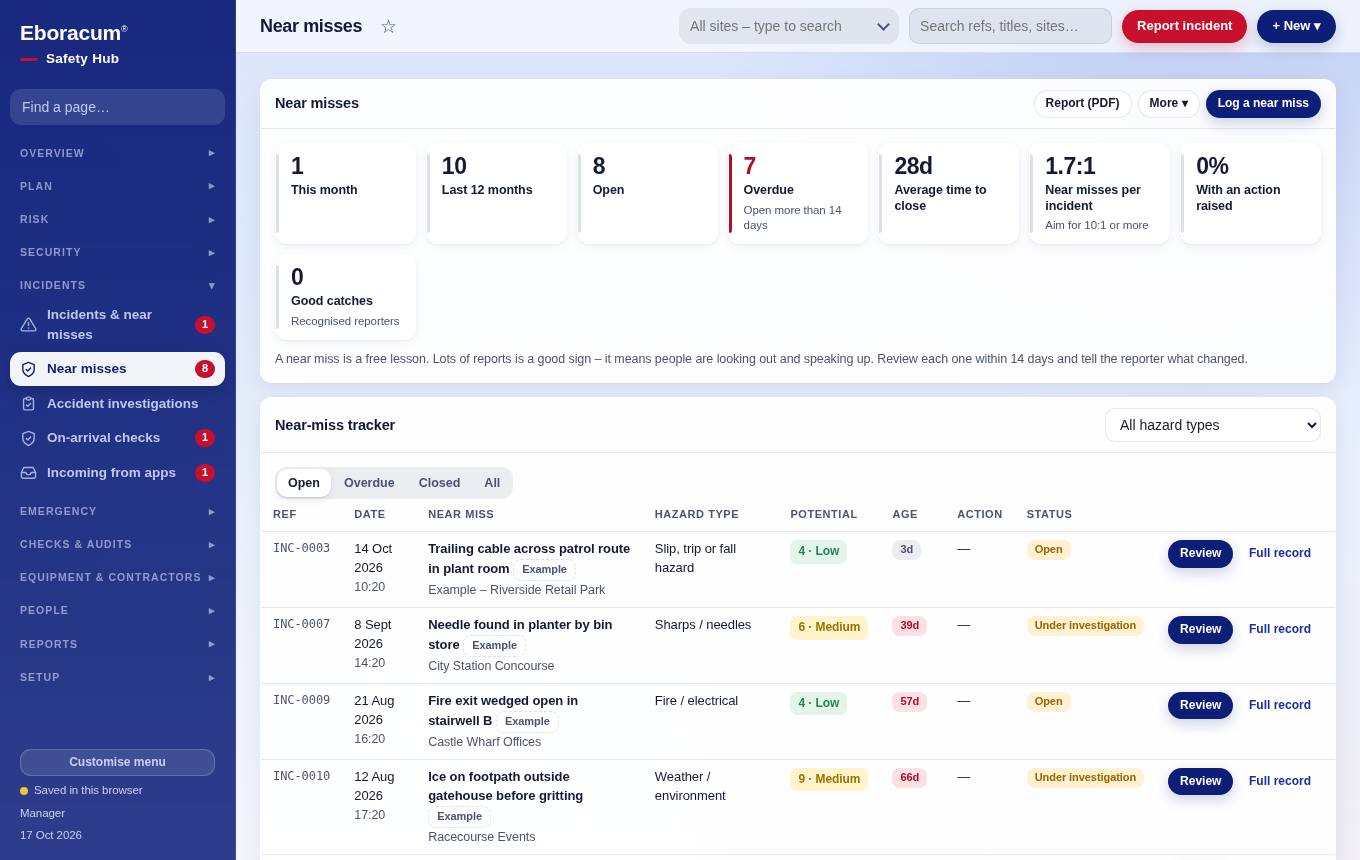
Task: Expand the Plan menu section
Action: (117, 186)
